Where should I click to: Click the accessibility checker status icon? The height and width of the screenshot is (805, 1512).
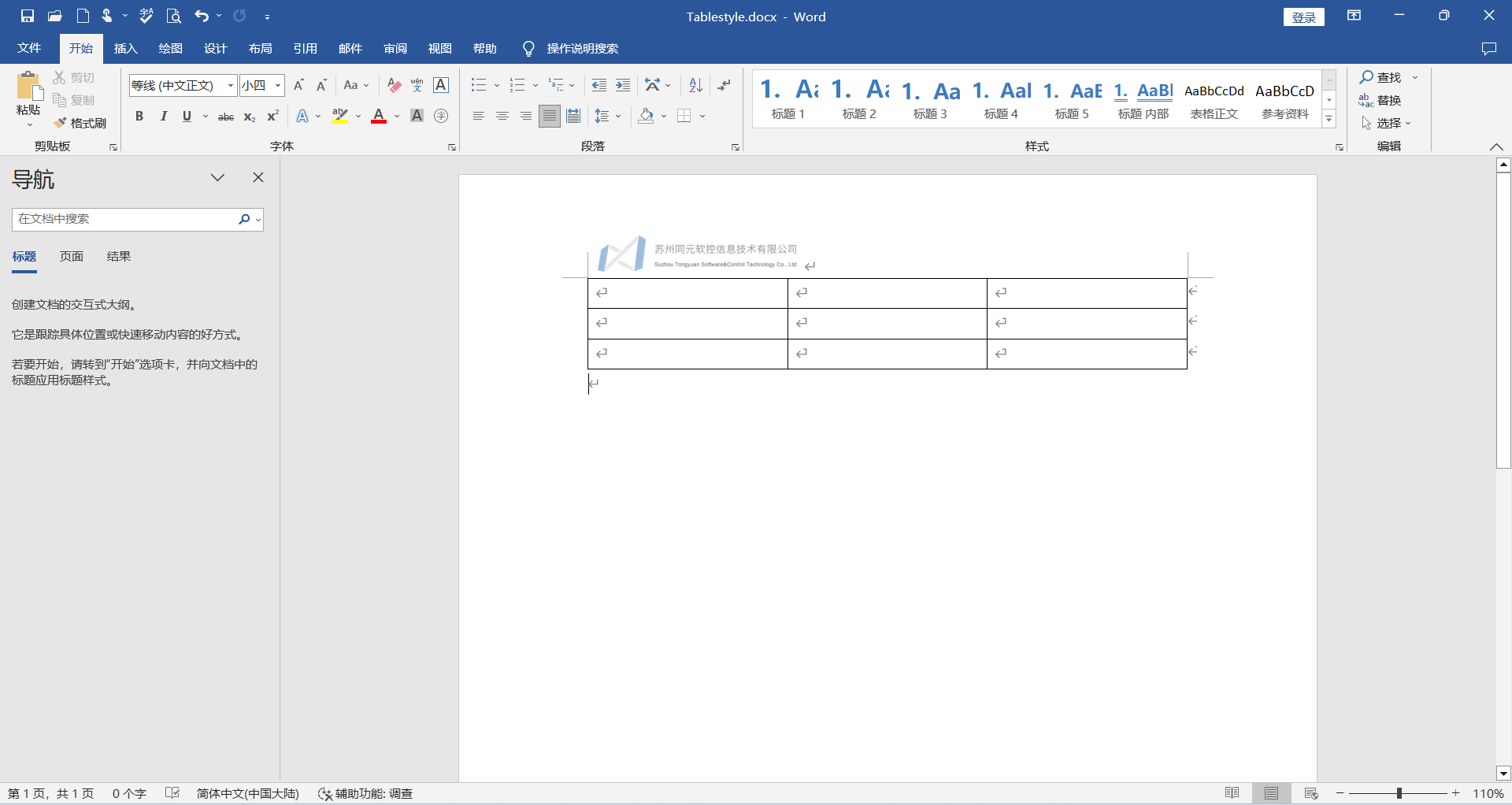(x=324, y=793)
